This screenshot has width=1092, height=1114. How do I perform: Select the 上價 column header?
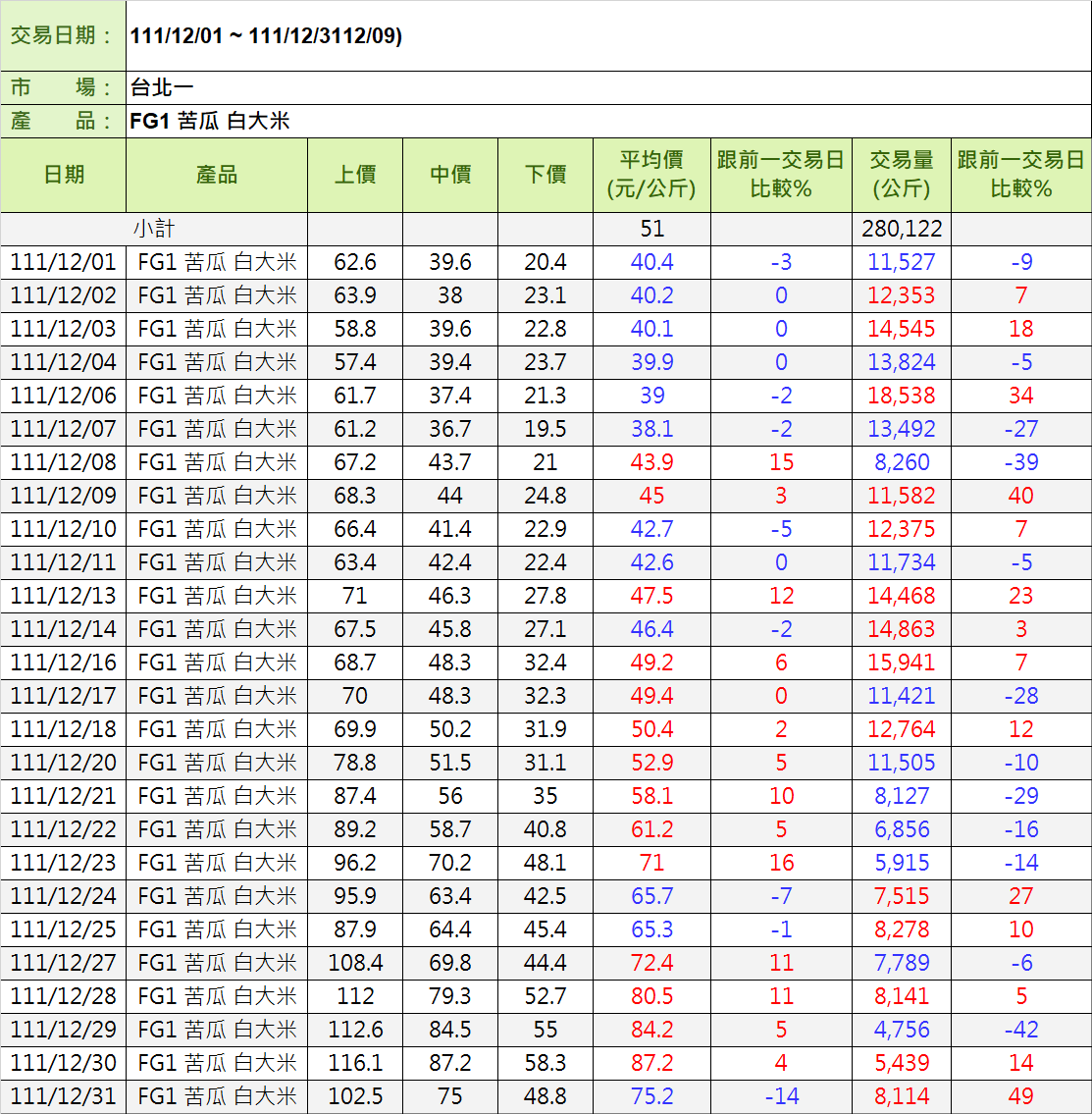coord(355,175)
